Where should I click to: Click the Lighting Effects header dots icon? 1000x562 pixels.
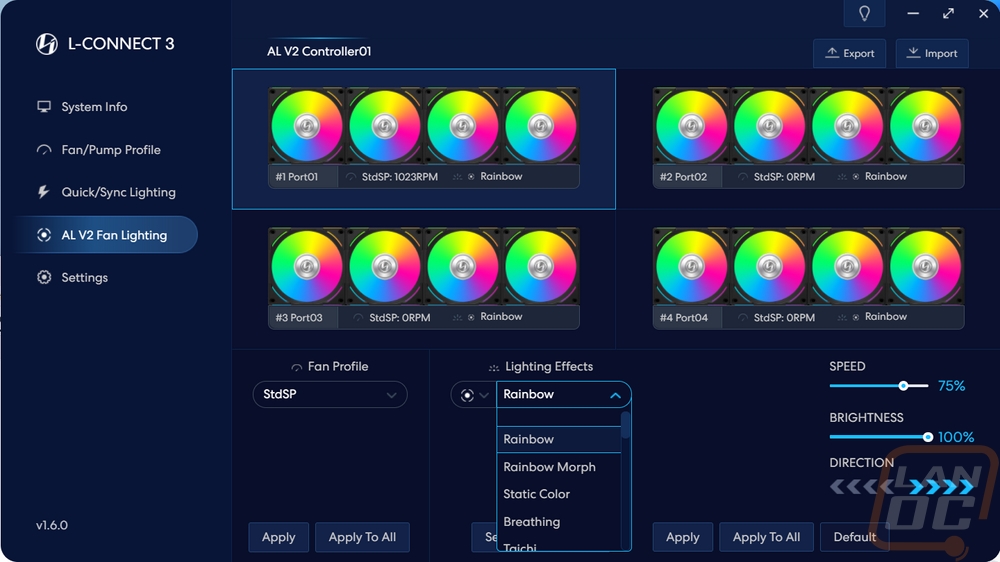[494, 367]
